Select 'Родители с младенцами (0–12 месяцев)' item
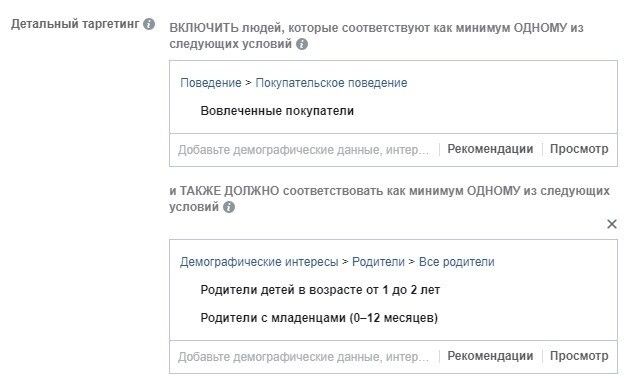This screenshot has height=388, width=637. (319, 318)
